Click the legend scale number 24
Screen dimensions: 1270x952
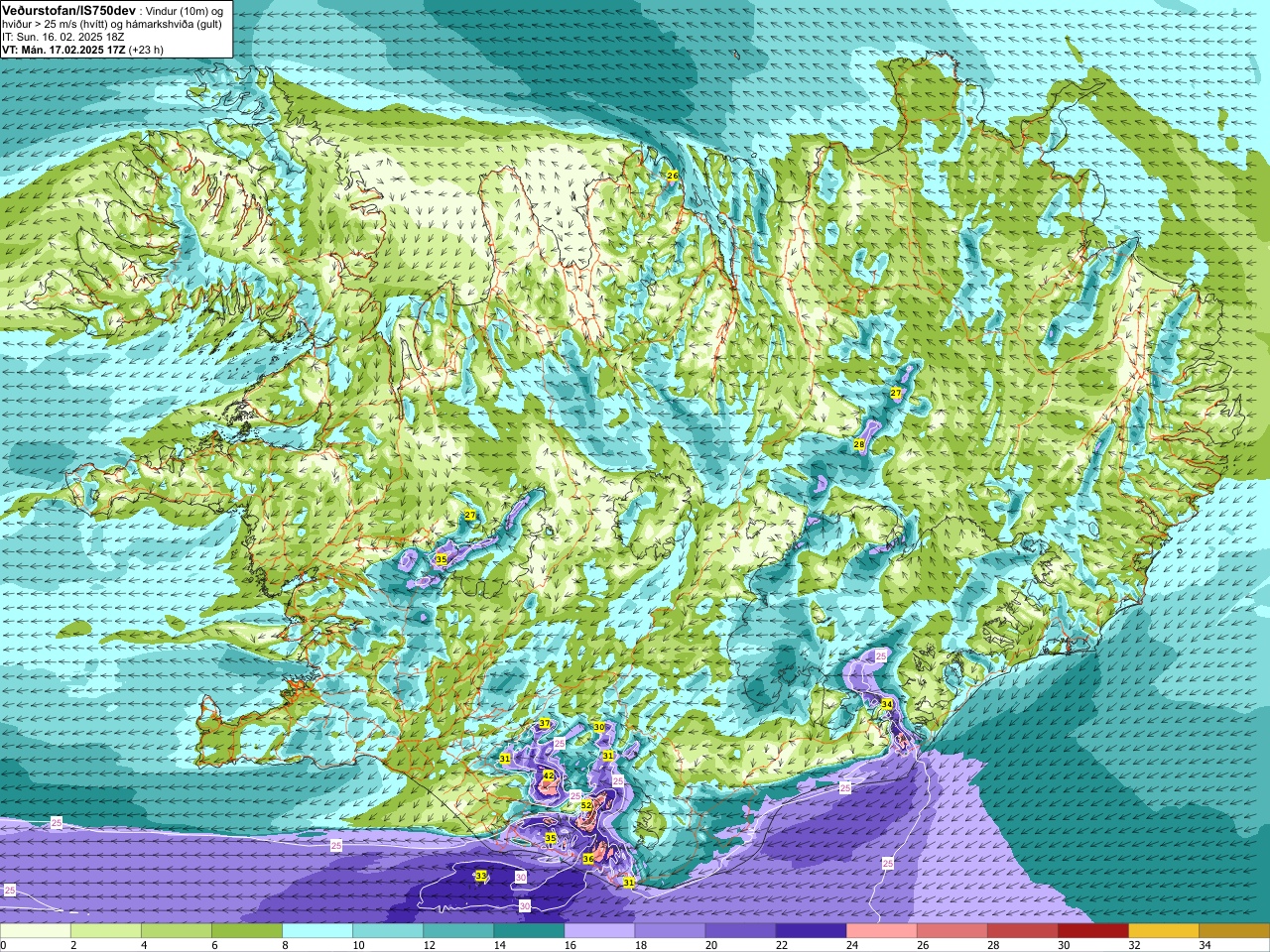click(x=852, y=945)
